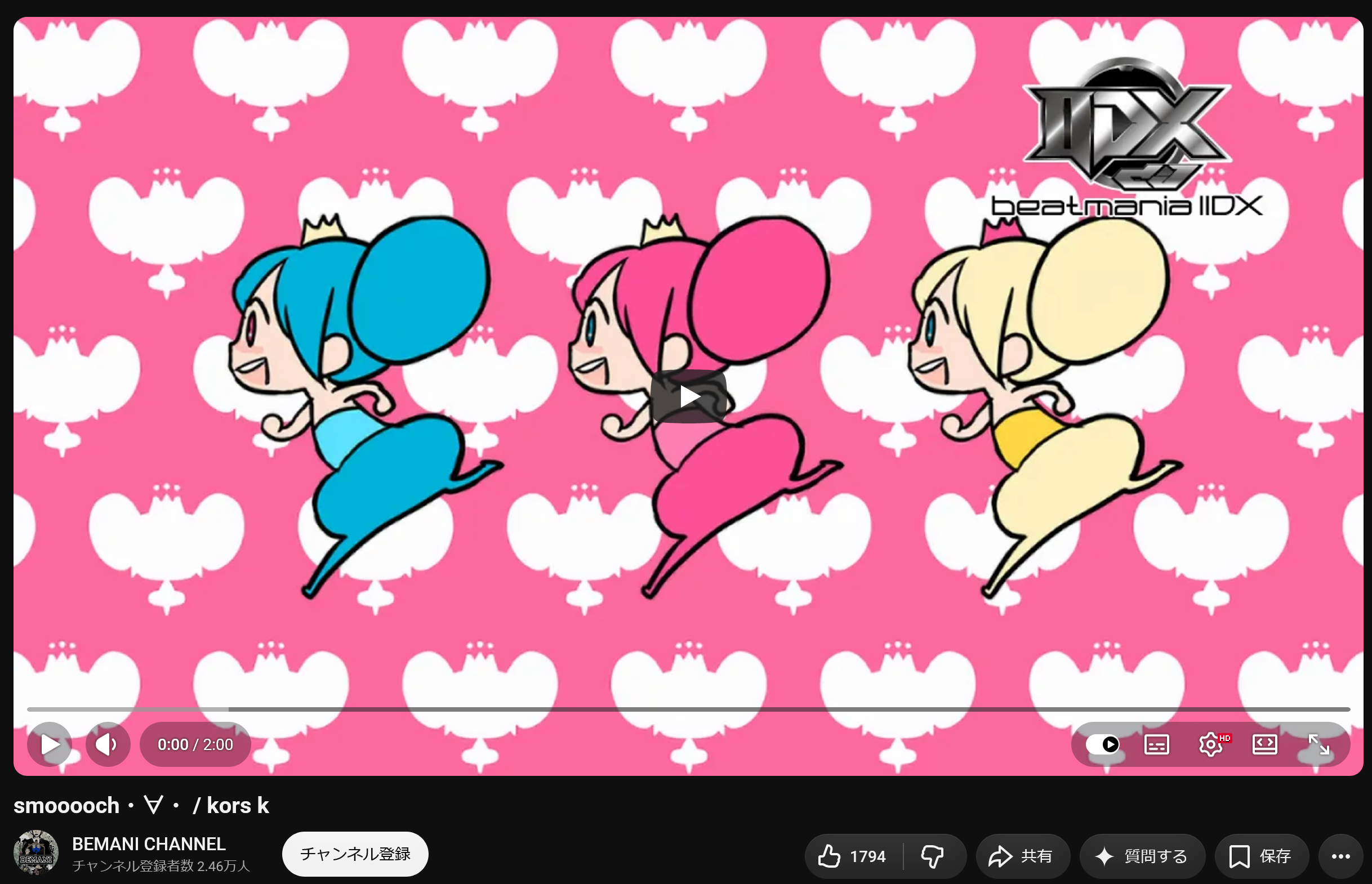Like the video with 1794 likes

(x=854, y=856)
